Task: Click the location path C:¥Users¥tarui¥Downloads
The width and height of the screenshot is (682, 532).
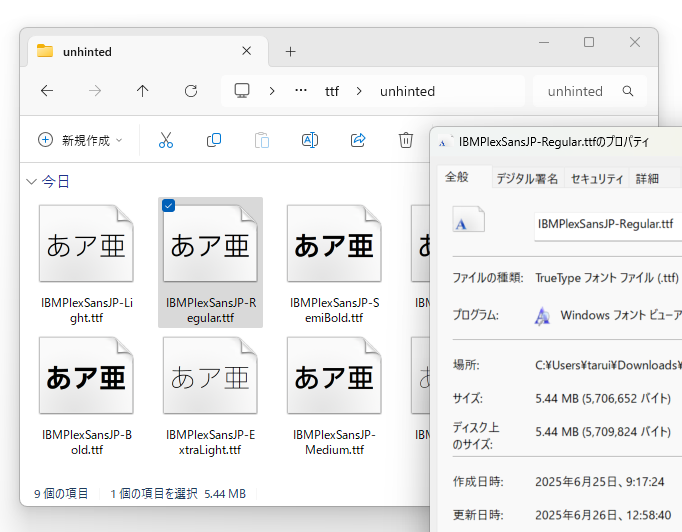Action: point(608,365)
